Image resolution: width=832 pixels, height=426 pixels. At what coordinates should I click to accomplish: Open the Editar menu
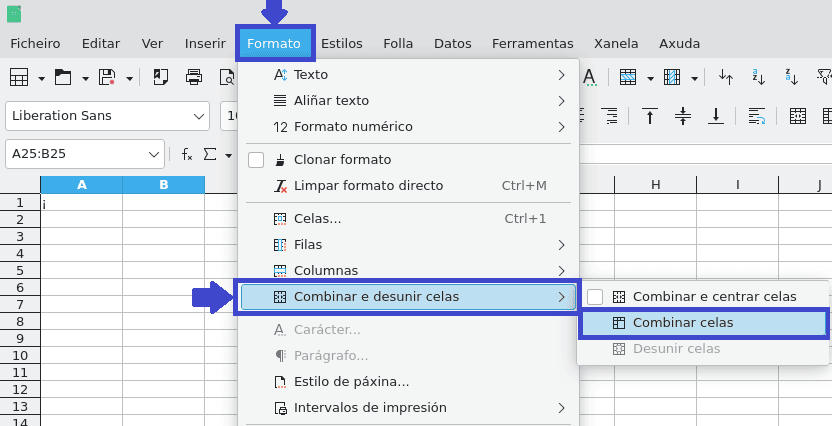point(101,44)
